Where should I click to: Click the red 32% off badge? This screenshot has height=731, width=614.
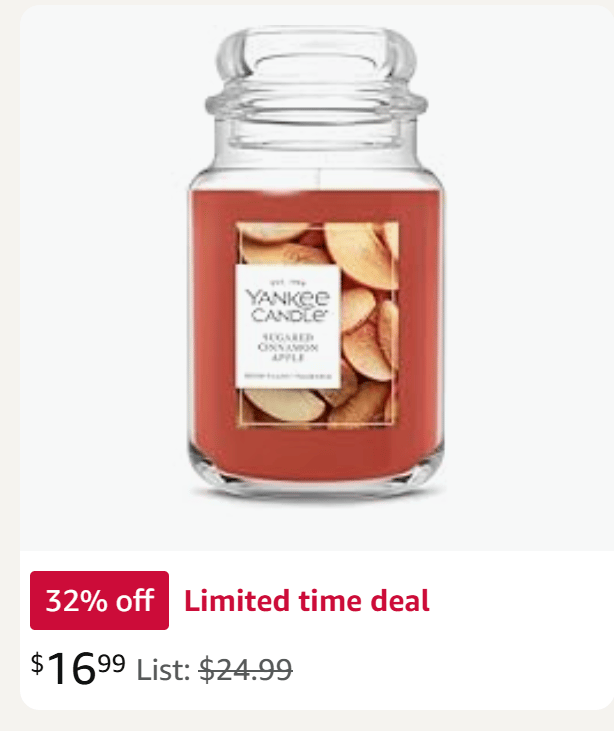point(99,600)
